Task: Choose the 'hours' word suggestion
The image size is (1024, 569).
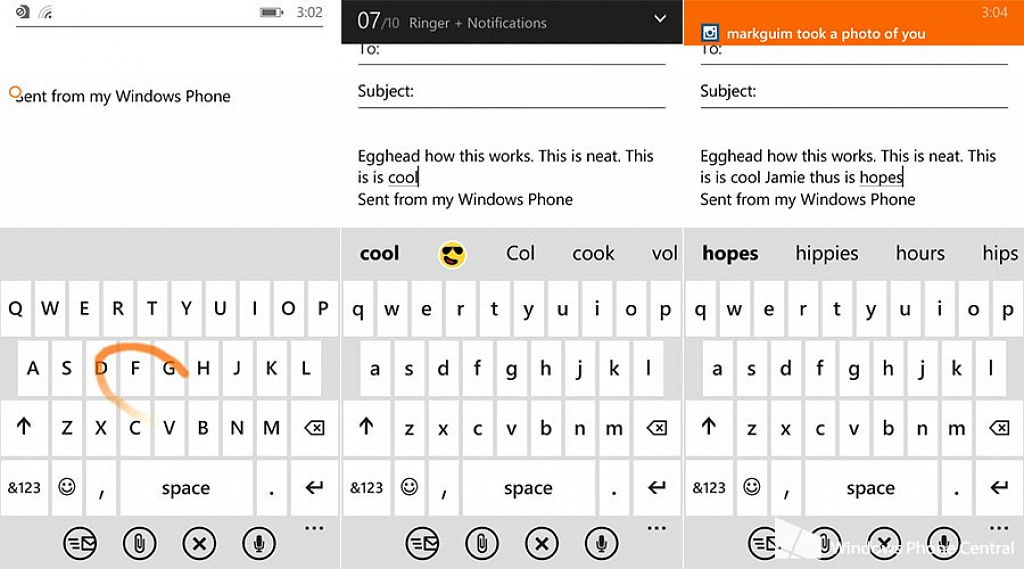Action: coord(920,253)
